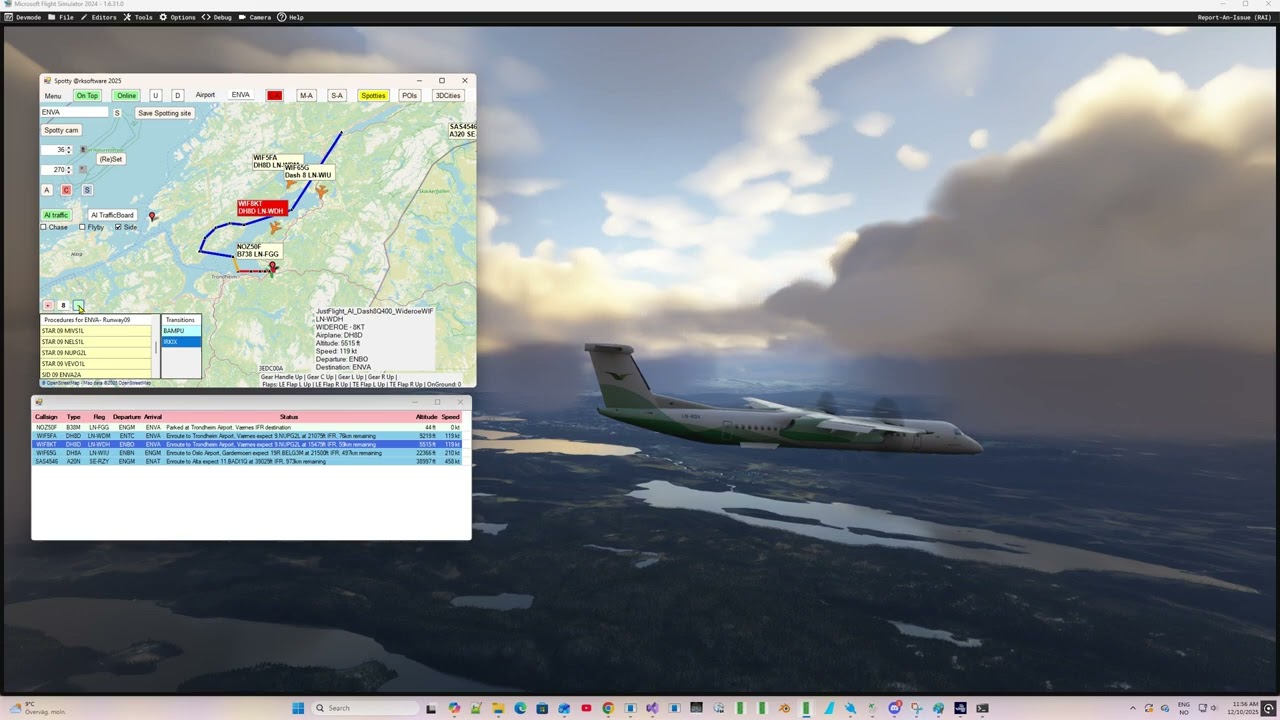
Task: Open the Options menu
Action: click(x=178, y=17)
